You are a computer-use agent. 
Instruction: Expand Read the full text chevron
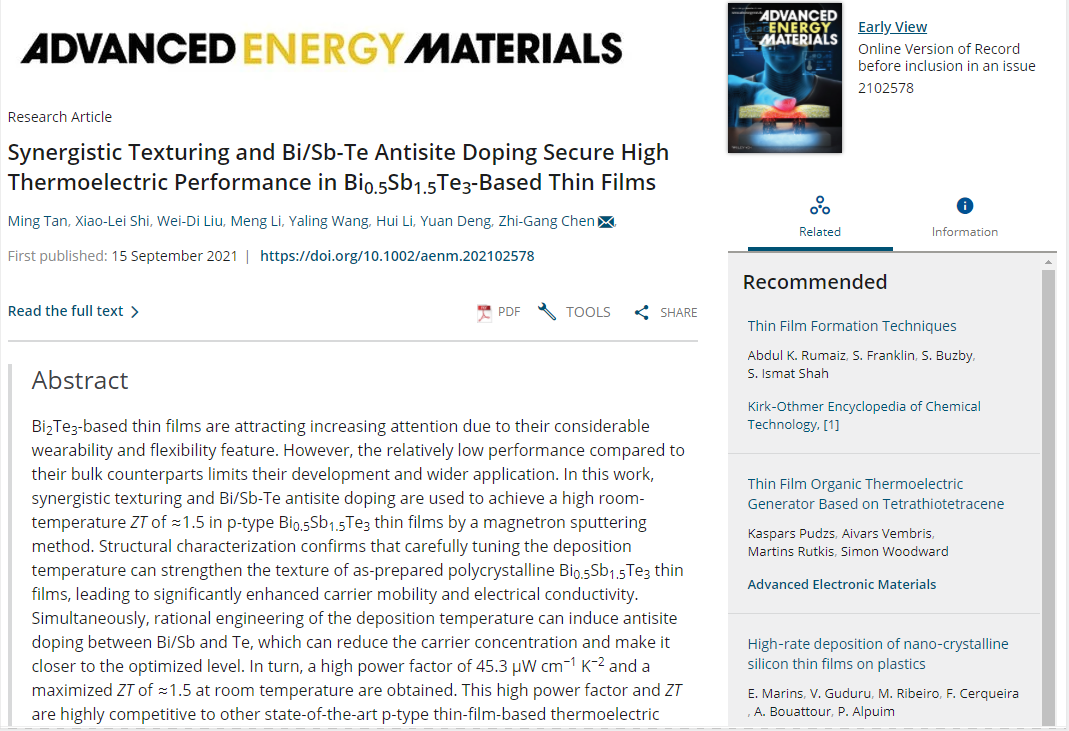(135, 312)
